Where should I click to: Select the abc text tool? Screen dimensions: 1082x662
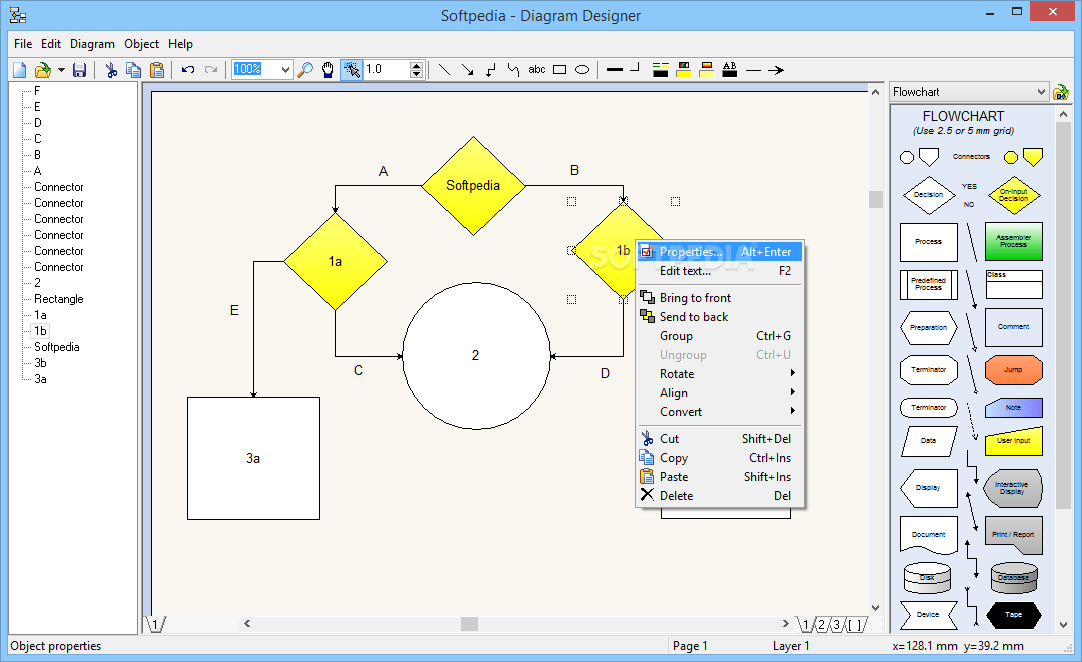(x=536, y=70)
